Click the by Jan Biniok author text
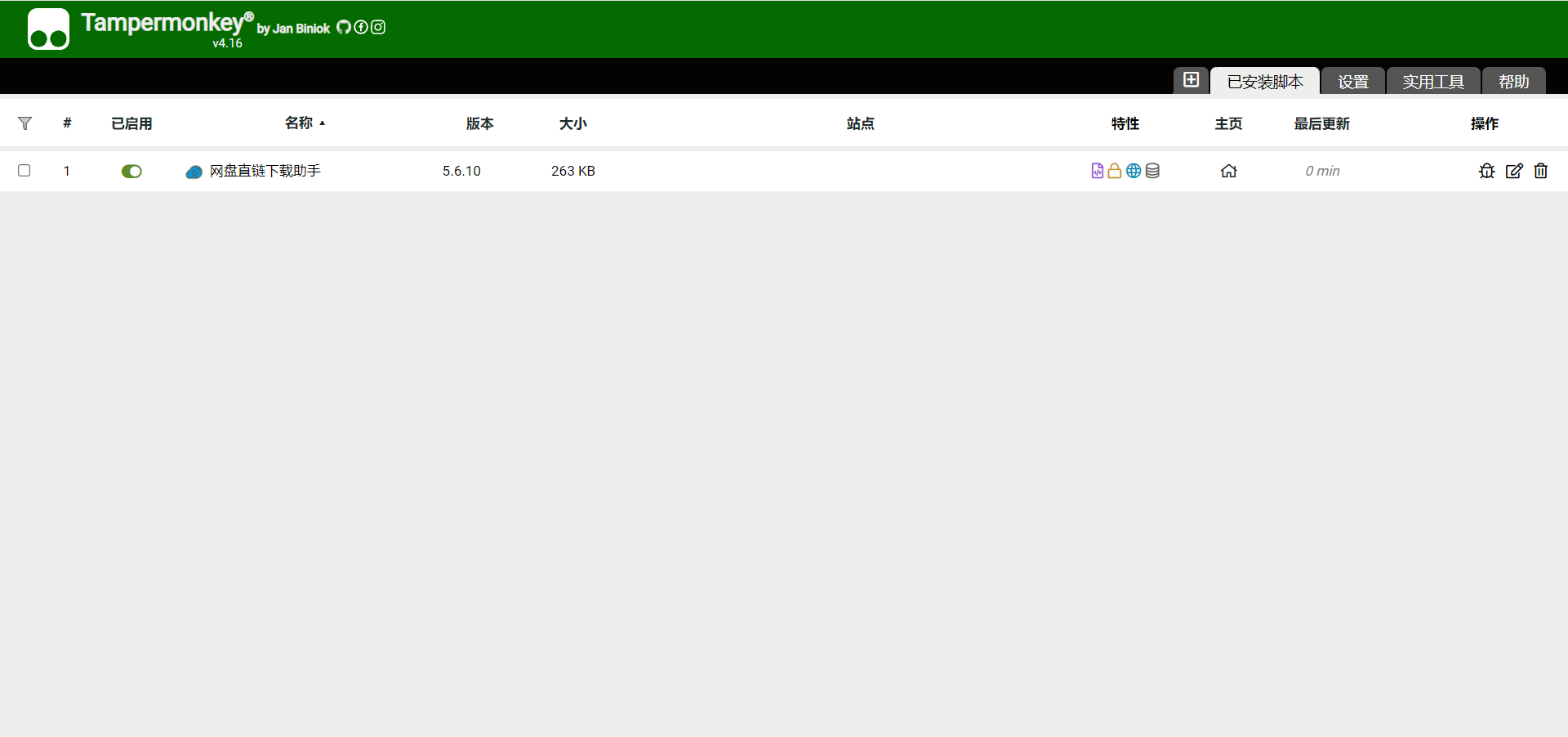Image resolution: width=1568 pixels, height=737 pixels. click(x=293, y=29)
